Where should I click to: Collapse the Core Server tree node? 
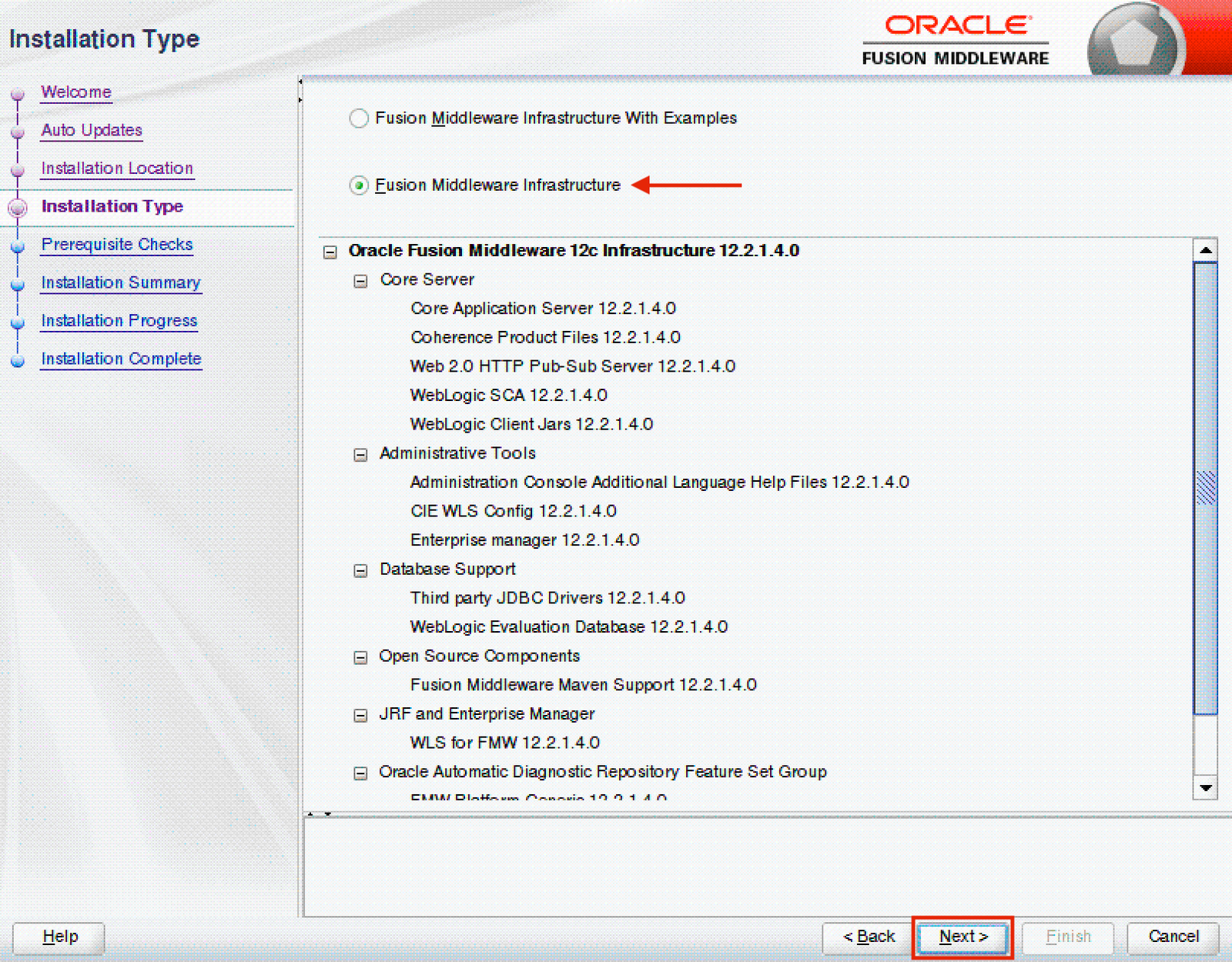tap(360, 281)
